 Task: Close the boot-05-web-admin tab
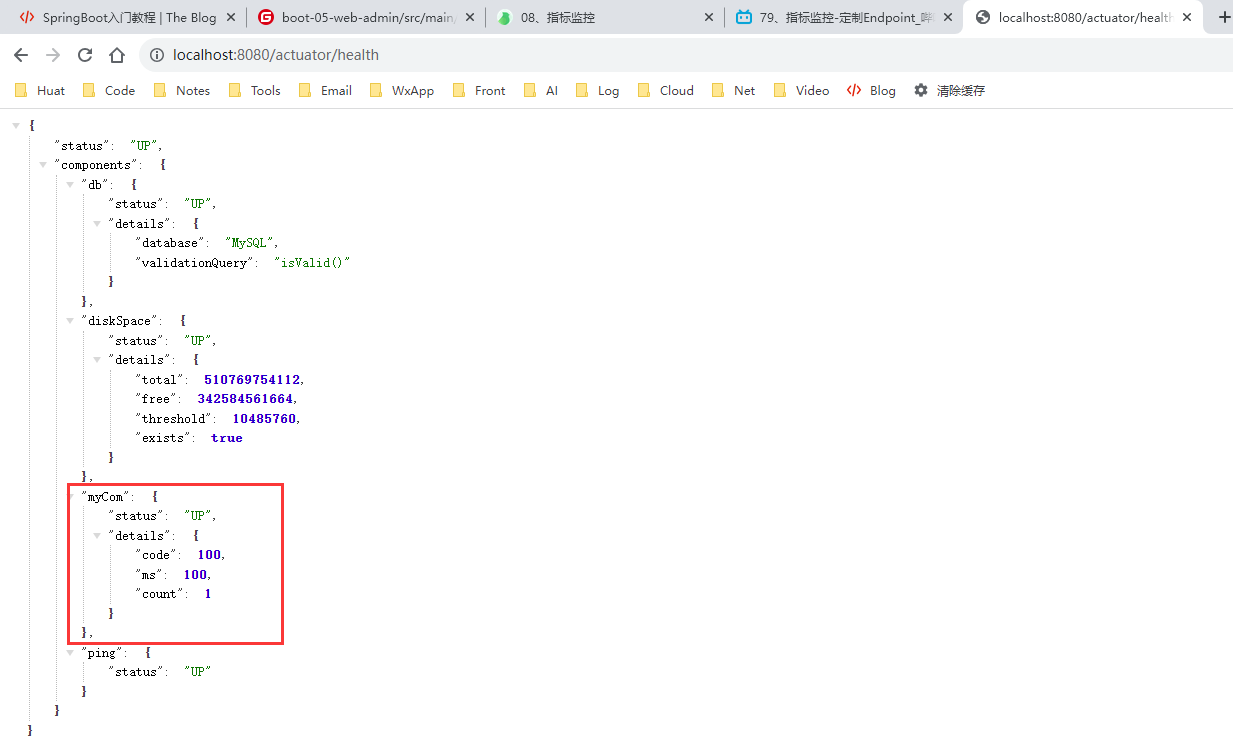click(470, 17)
